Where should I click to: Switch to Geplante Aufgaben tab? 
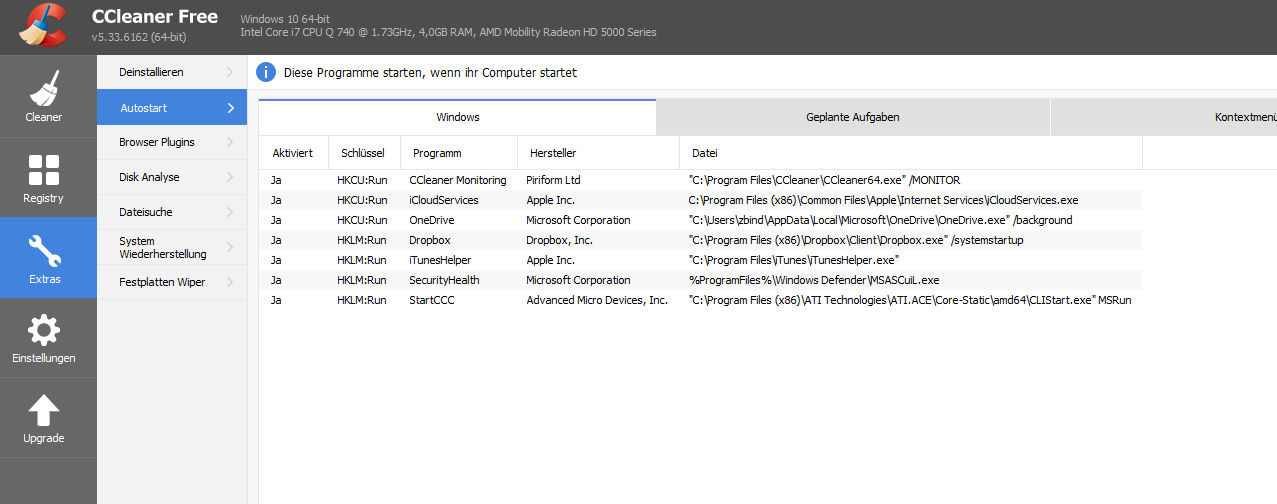853,117
